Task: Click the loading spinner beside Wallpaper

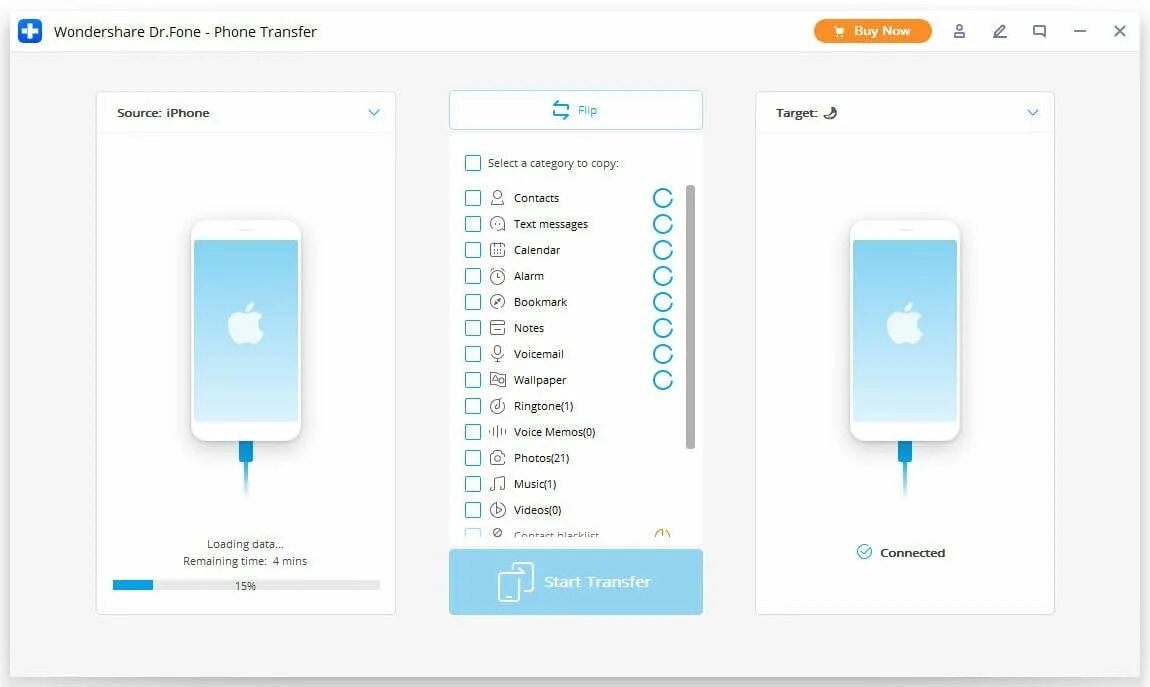Action: click(662, 380)
